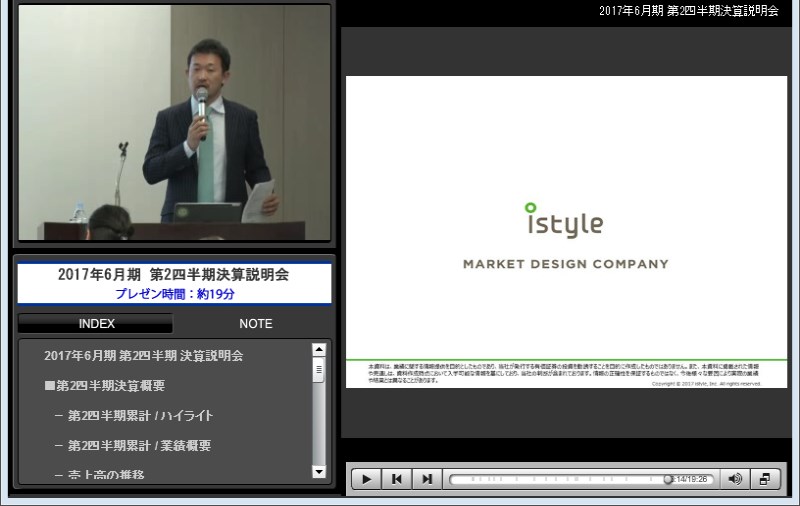Click the index scrollbar thumb
The width and height of the screenshot is (800, 506).
(x=319, y=369)
